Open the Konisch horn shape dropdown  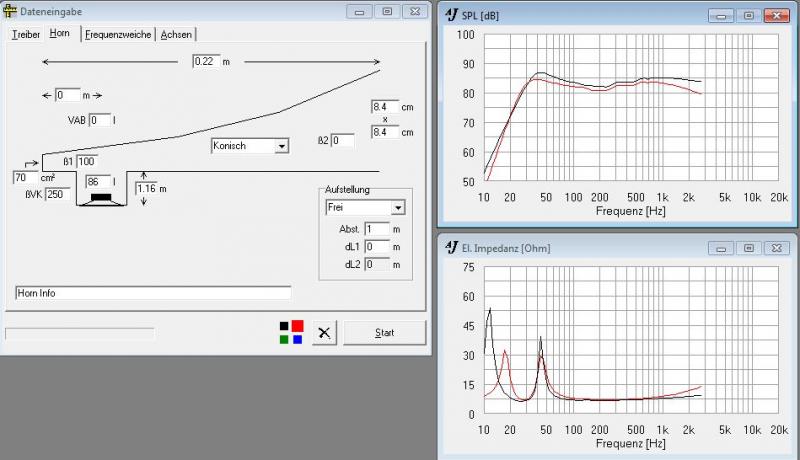click(250, 146)
